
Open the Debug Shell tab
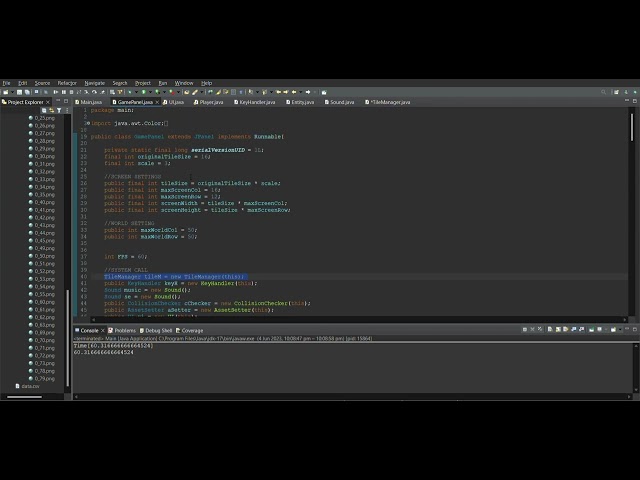(x=156, y=330)
